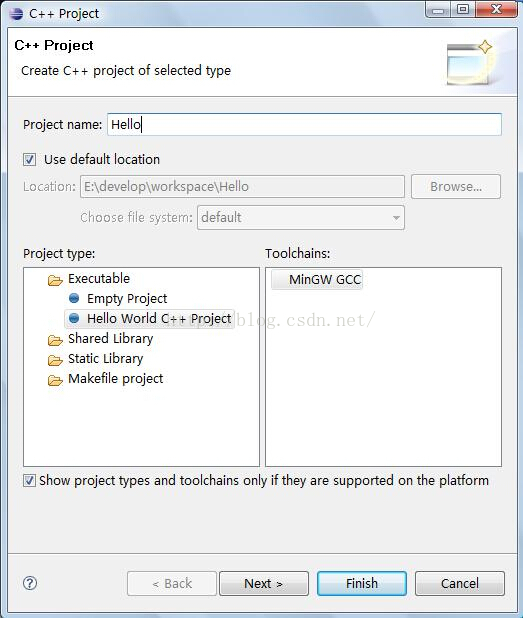Click the Shared Library folder icon
The height and width of the screenshot is (618, 523).
point(55,340)
